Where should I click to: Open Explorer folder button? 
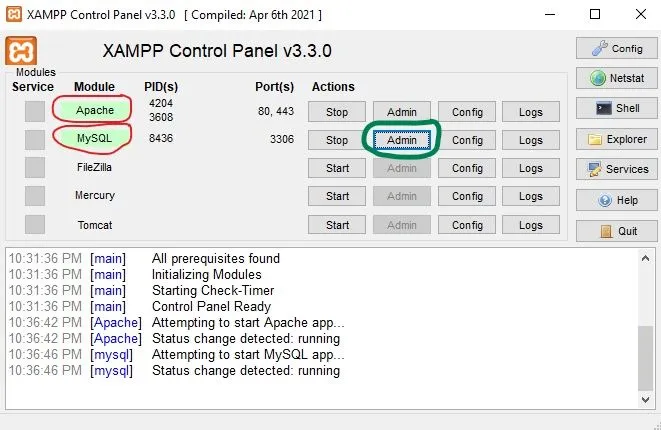616,139
